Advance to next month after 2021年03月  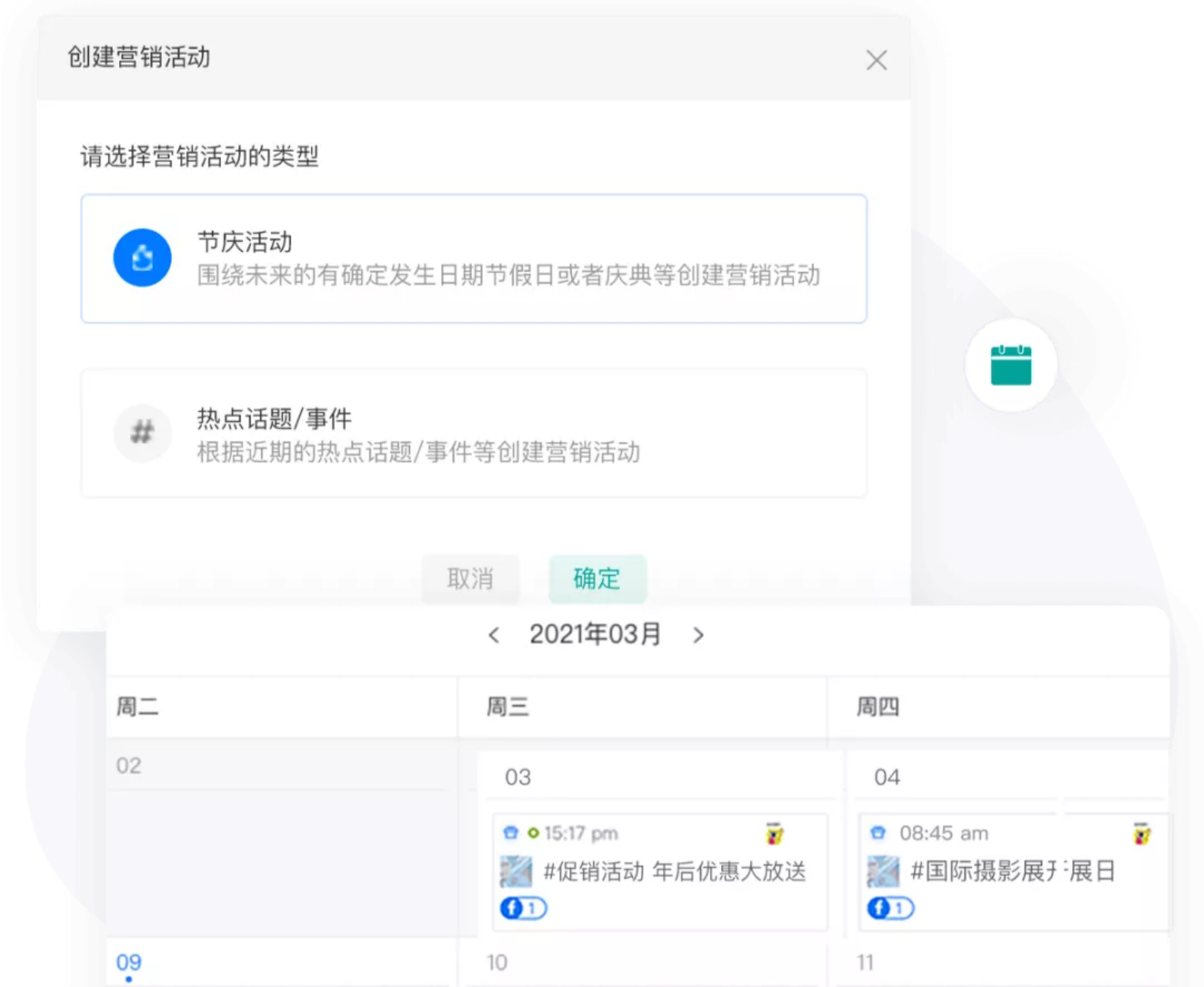coord(698,635)
